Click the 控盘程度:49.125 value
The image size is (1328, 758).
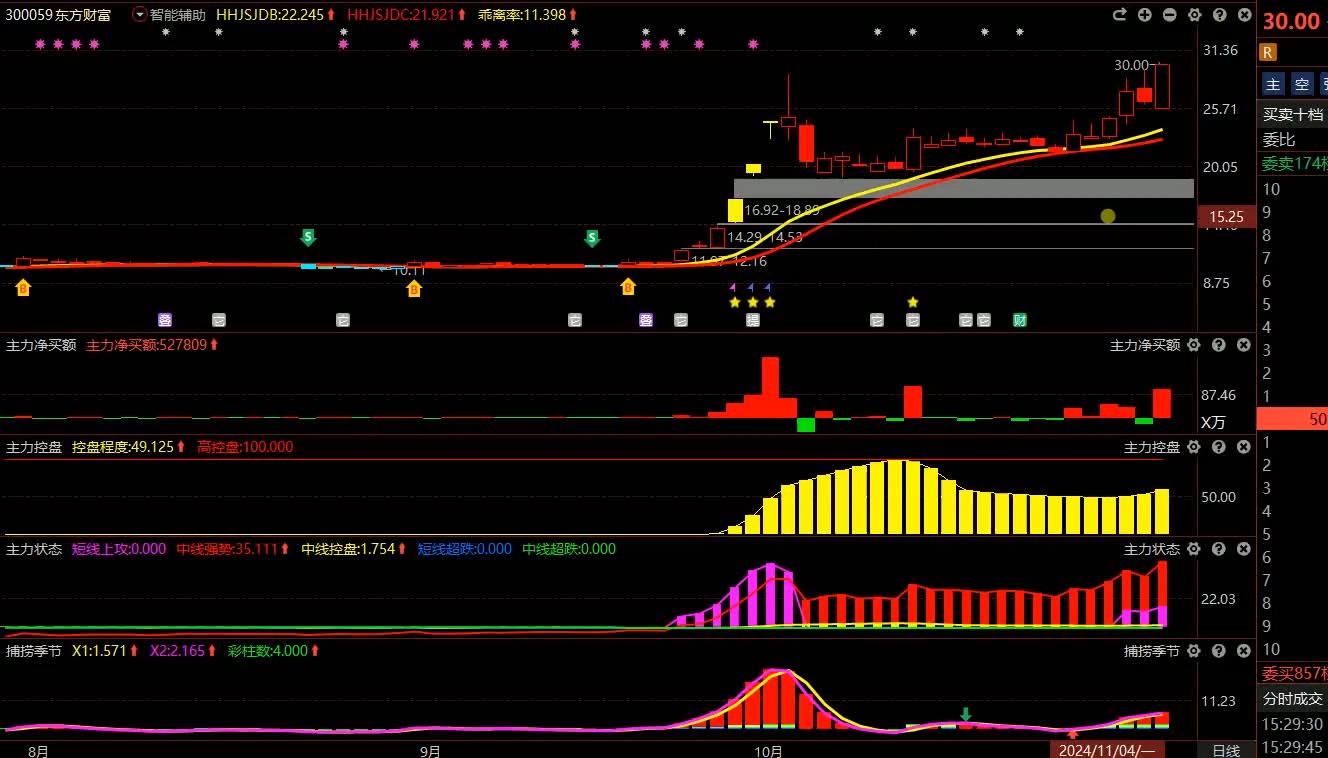(x=123, y=447)
